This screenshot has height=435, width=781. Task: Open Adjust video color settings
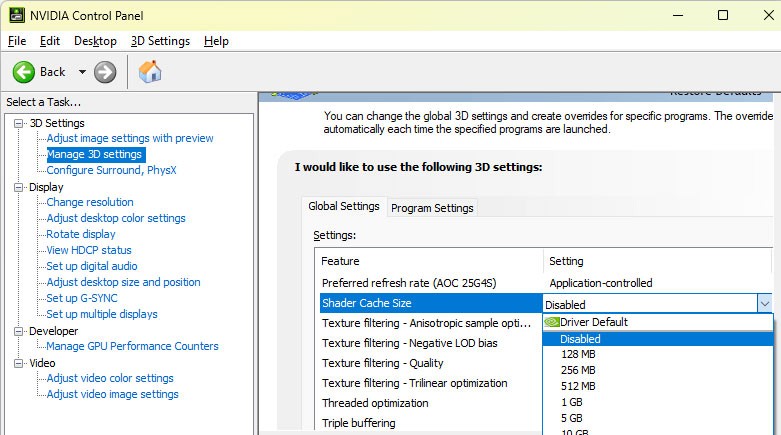click(110, 378)
